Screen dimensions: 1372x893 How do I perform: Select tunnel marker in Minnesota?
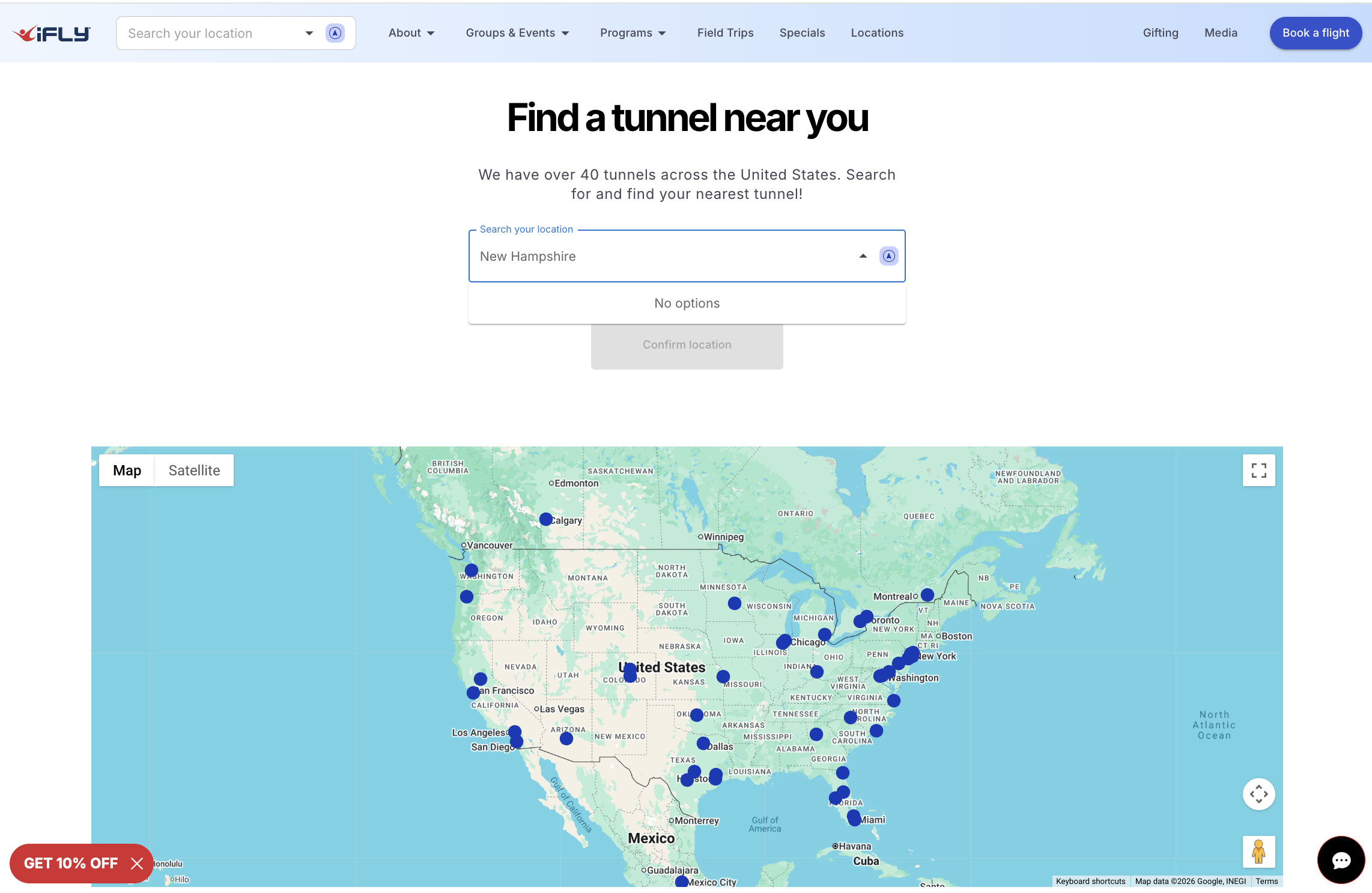[x=735, y=603]
